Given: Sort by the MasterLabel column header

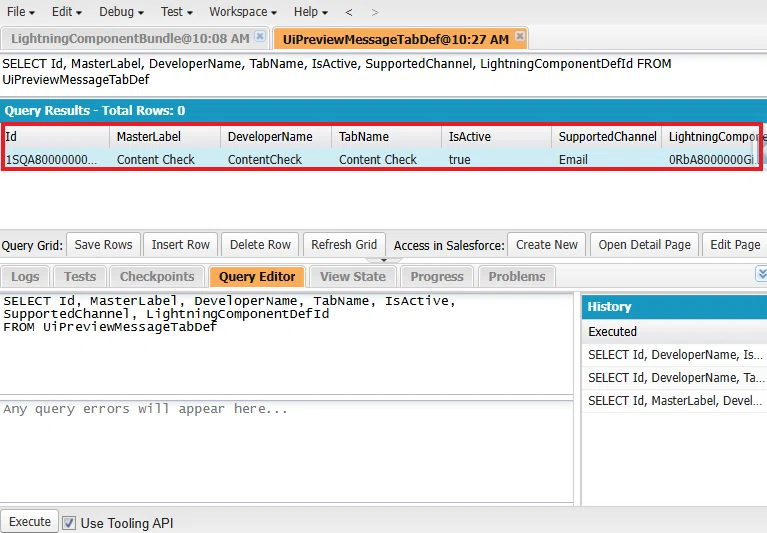Looking at the screenshot, I should point(165,136).
